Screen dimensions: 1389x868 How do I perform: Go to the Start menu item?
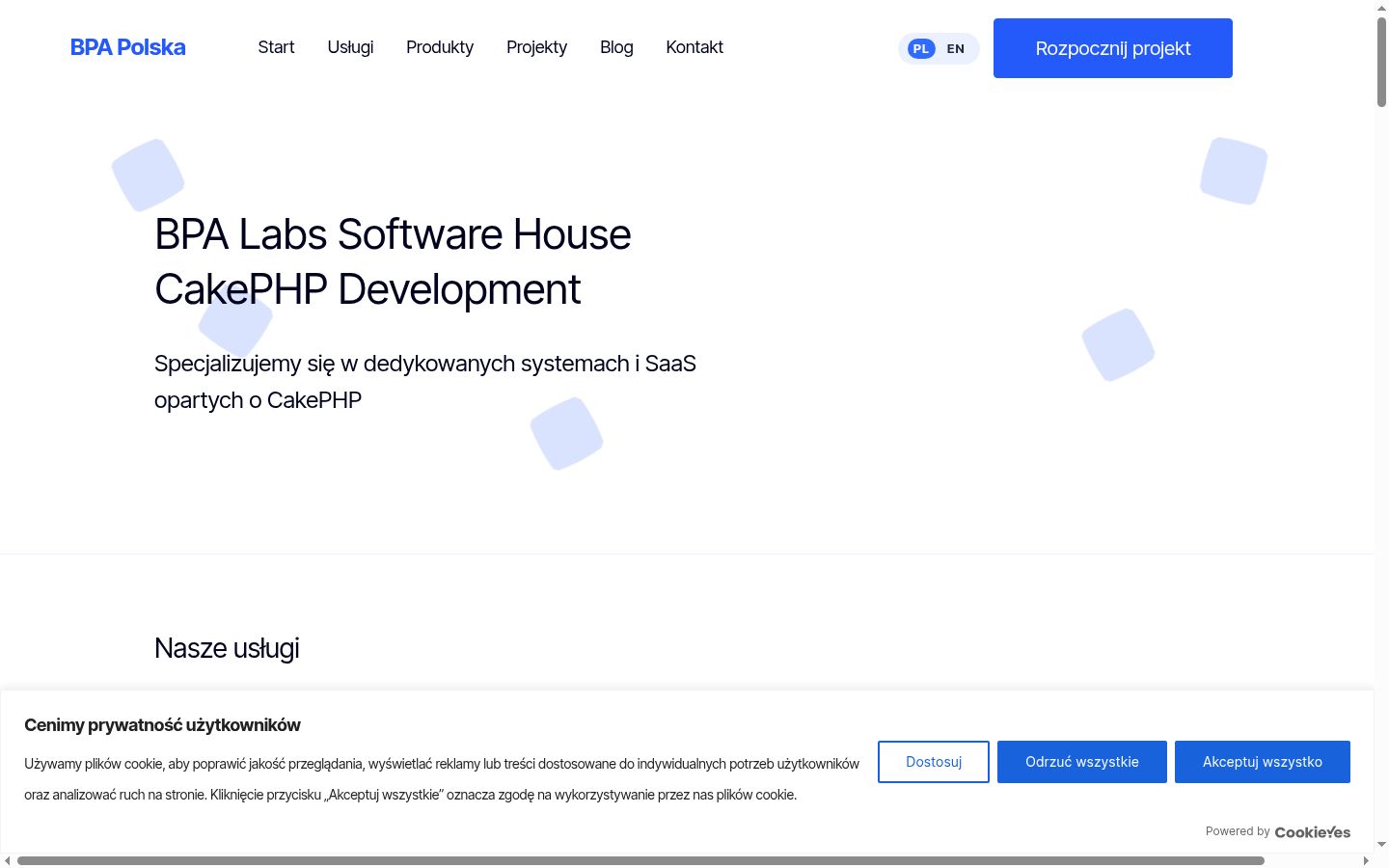click(276, 47)
